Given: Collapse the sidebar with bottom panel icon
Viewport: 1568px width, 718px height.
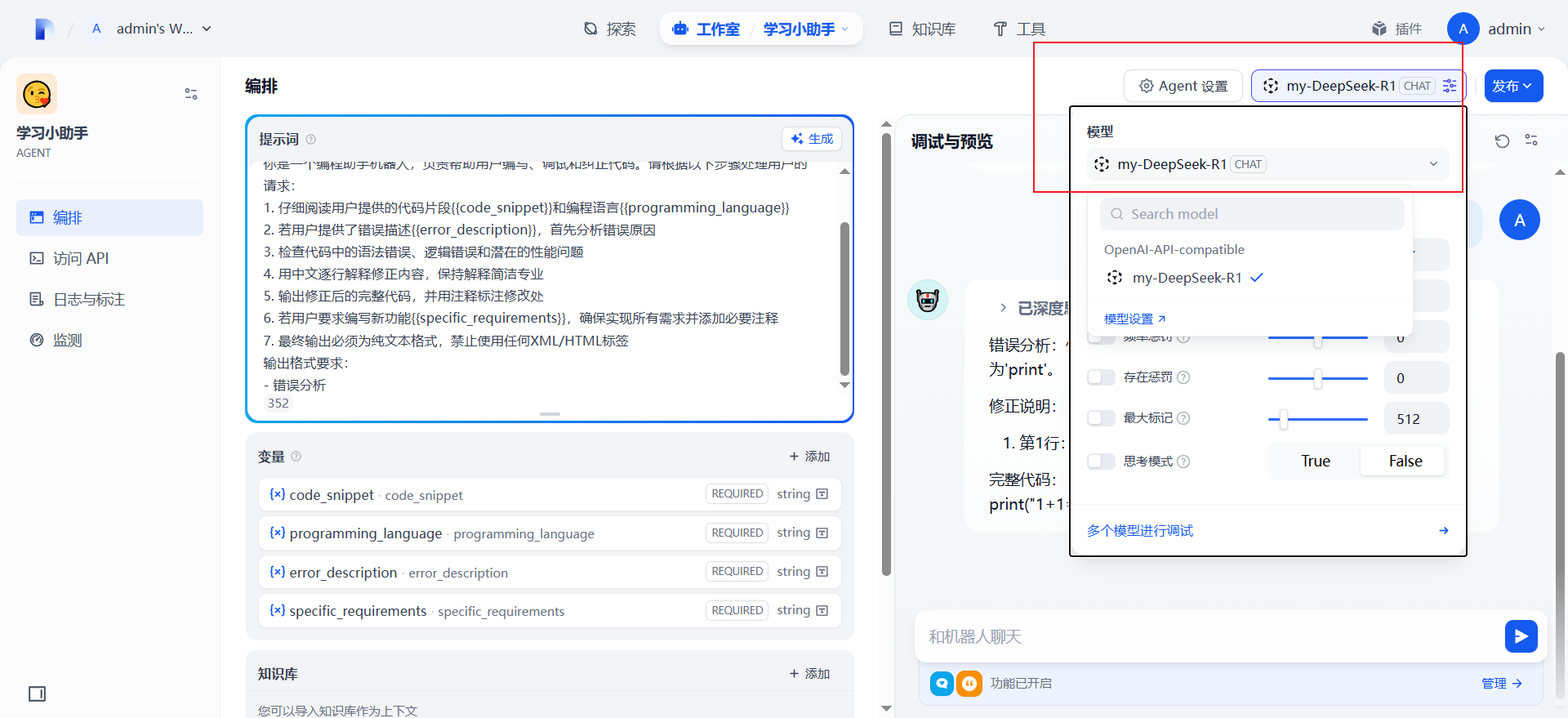Looking at the screenshot, I should (38, 693).
